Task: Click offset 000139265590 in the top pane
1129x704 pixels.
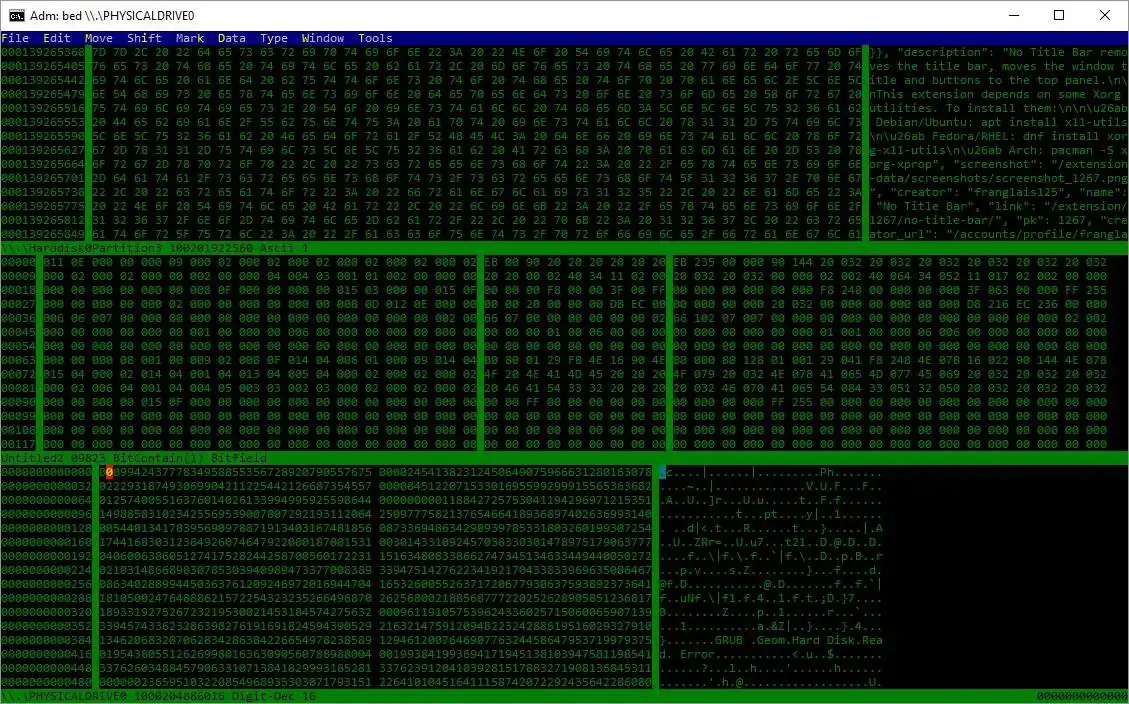Action: pyautogui.click(x=43, y=136)
